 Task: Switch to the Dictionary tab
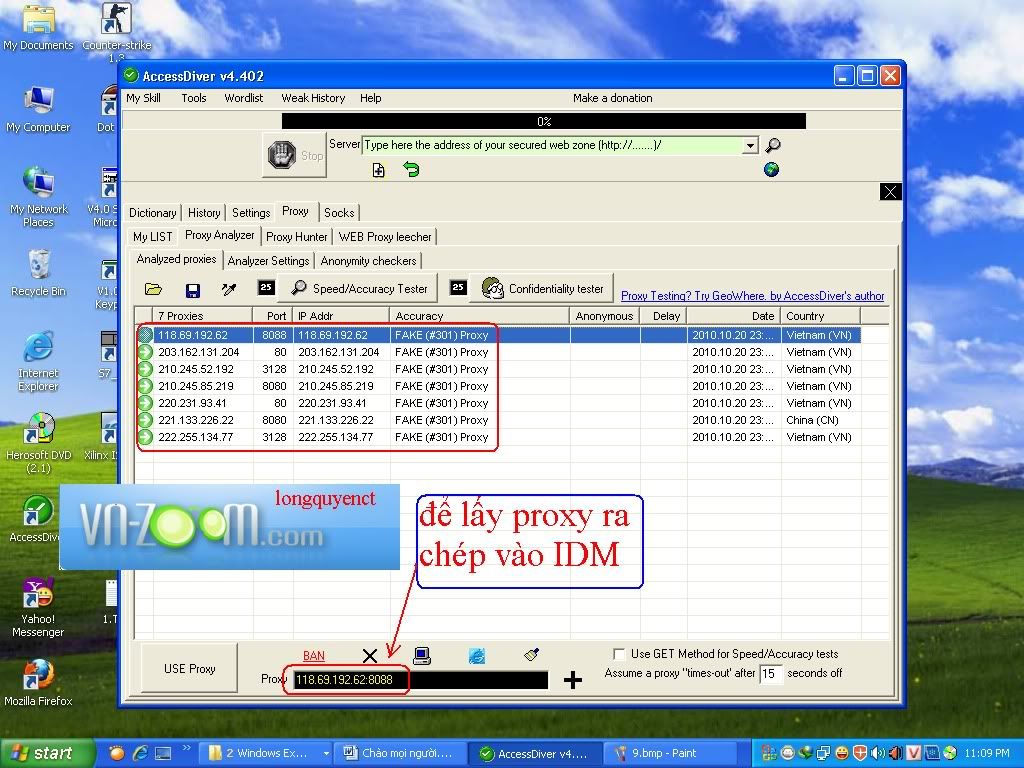153,213
